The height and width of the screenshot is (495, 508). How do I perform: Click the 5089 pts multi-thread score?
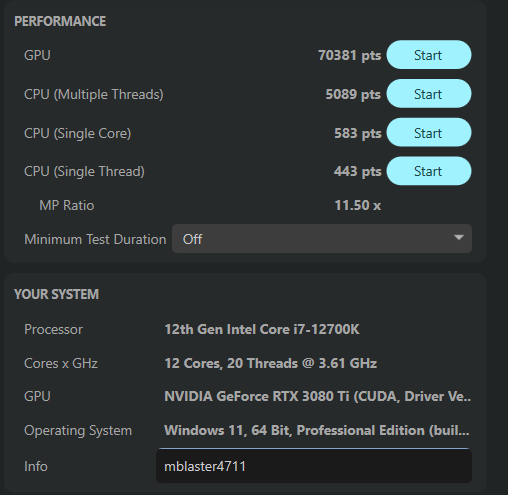coord(353,94)
